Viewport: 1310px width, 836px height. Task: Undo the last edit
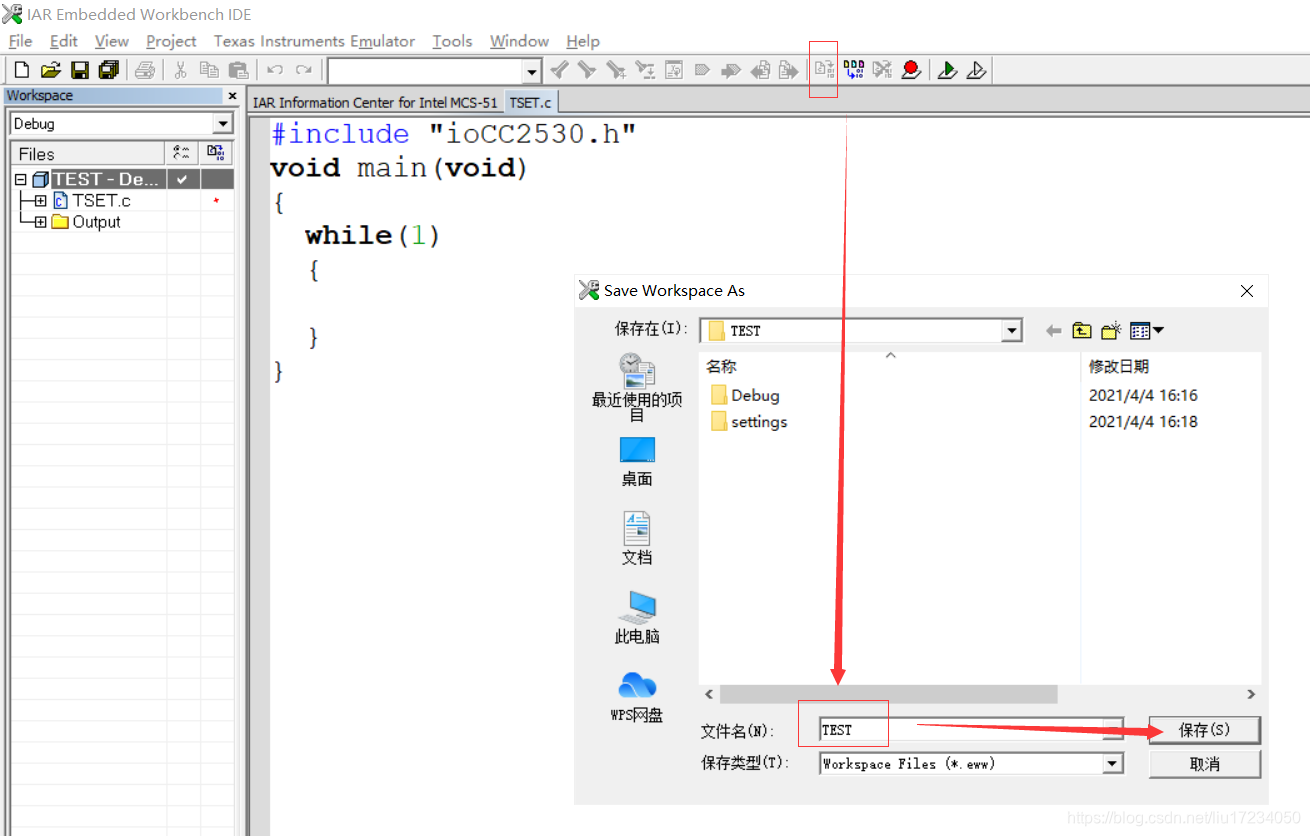tap(275, 70)
